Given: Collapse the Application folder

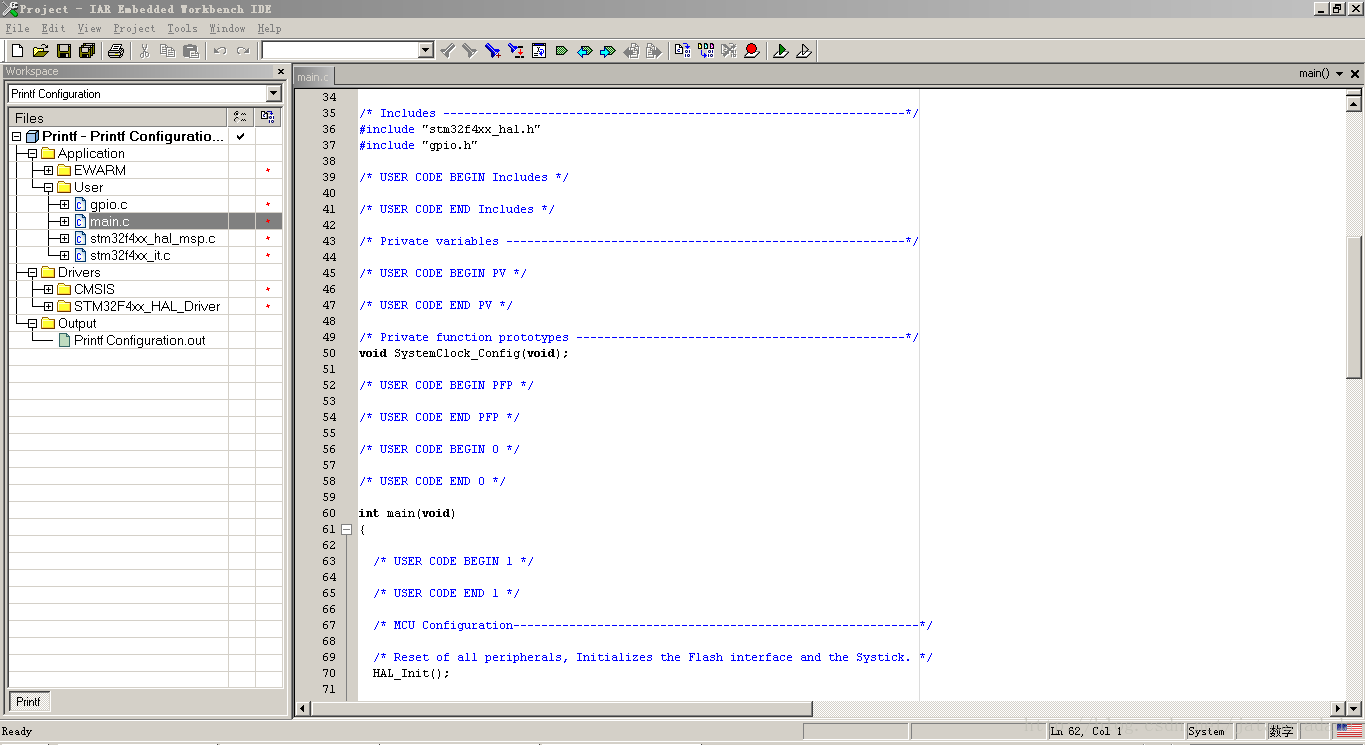Looking at the screenshot, I should point(32,153).
